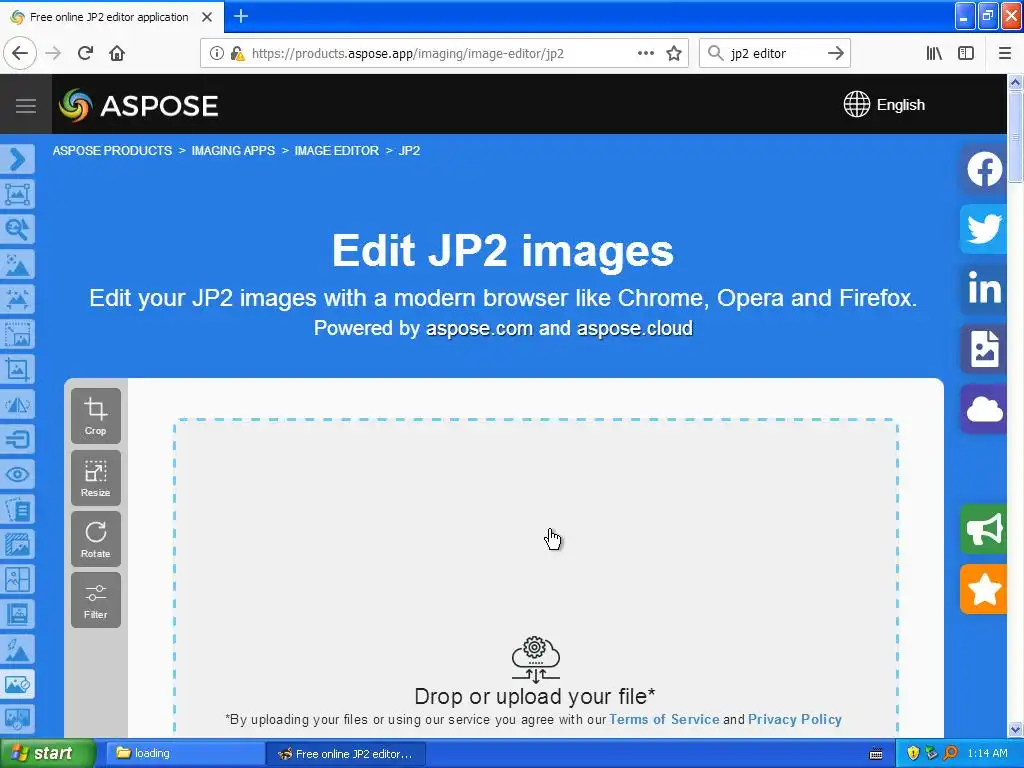This screenshot has height=768, width=1024.
Task: Click the sidebar merge arrow icon
Action: coord(18,439)
